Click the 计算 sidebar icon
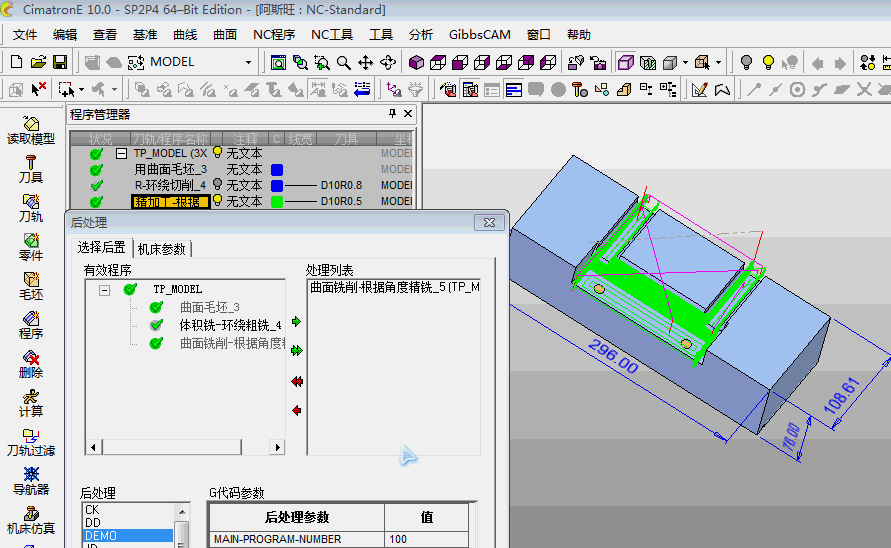 pyautogui.click(x=31, y=403)
